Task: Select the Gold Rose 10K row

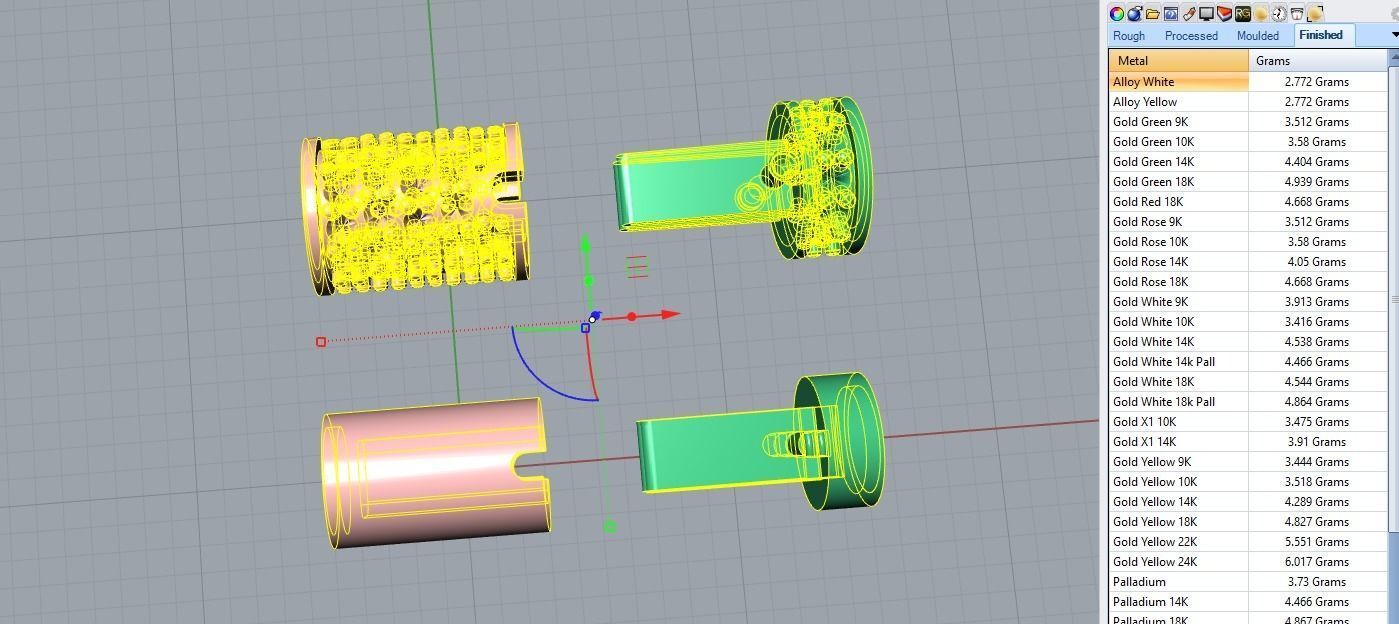Action: tap(1248, 242)
